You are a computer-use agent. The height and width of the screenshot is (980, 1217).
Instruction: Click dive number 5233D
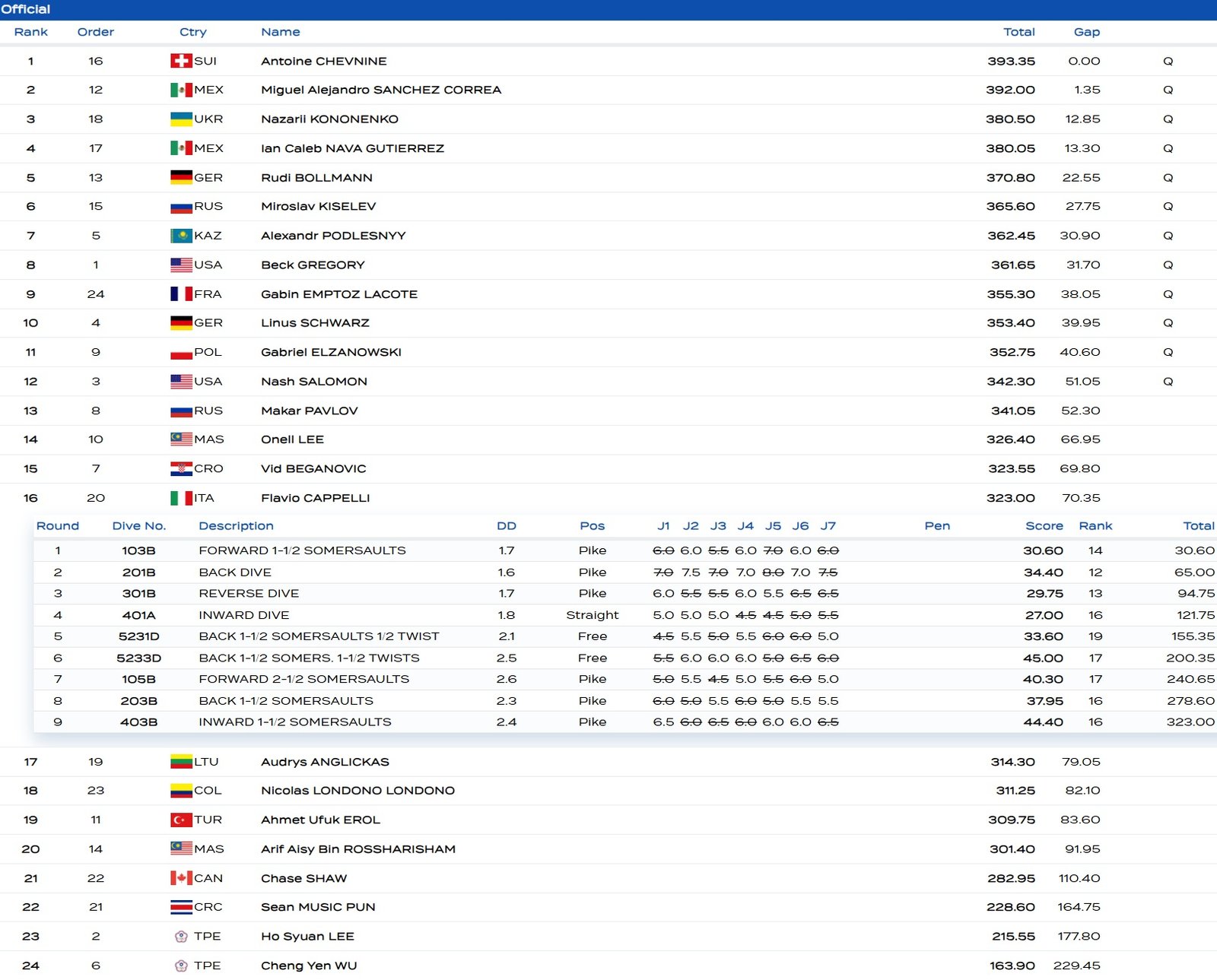pos(139,658)
